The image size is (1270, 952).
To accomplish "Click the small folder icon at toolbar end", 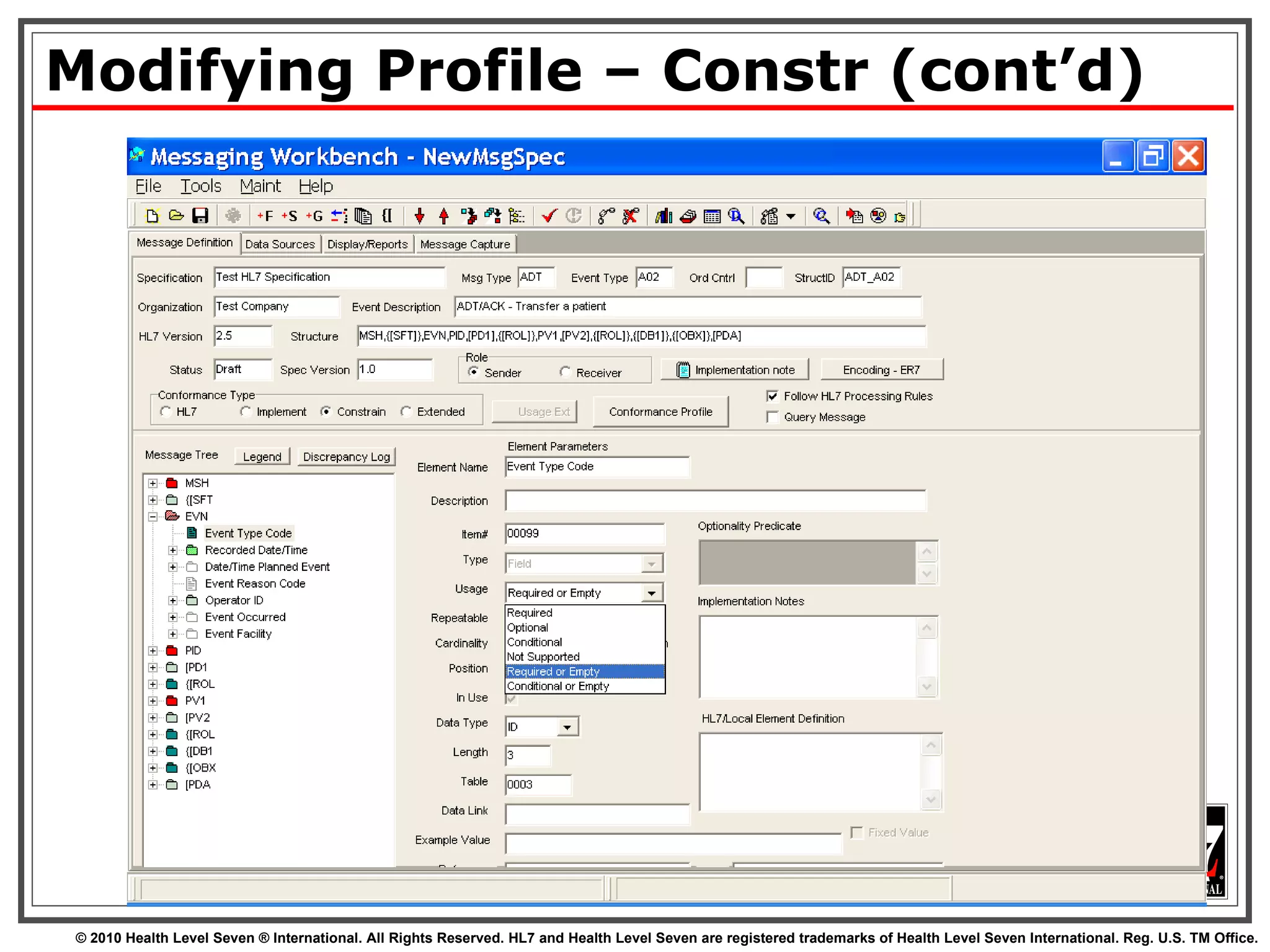I will tap(900, 217).
